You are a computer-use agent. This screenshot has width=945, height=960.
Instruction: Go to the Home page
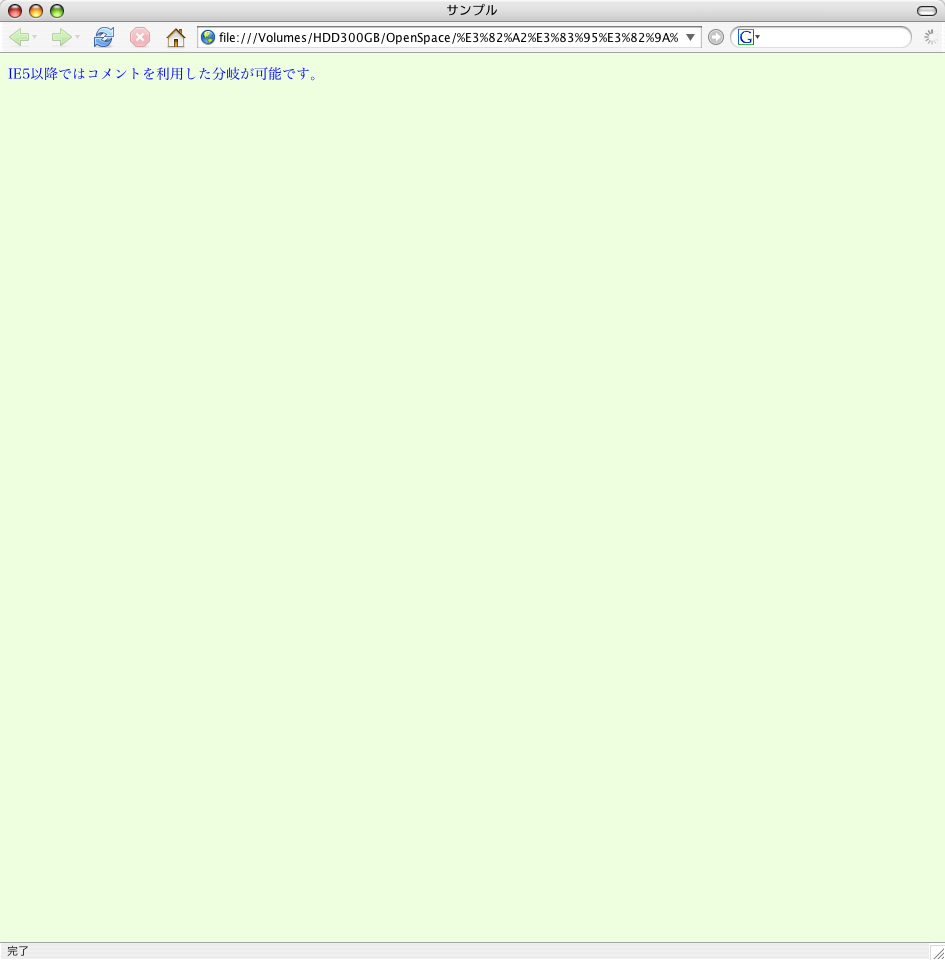click(x=176, y=37)
